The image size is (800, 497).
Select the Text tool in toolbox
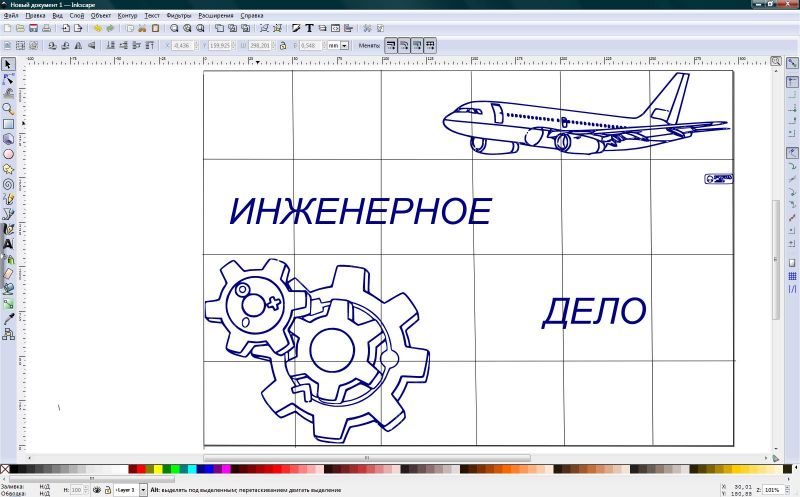click(8, 243)
